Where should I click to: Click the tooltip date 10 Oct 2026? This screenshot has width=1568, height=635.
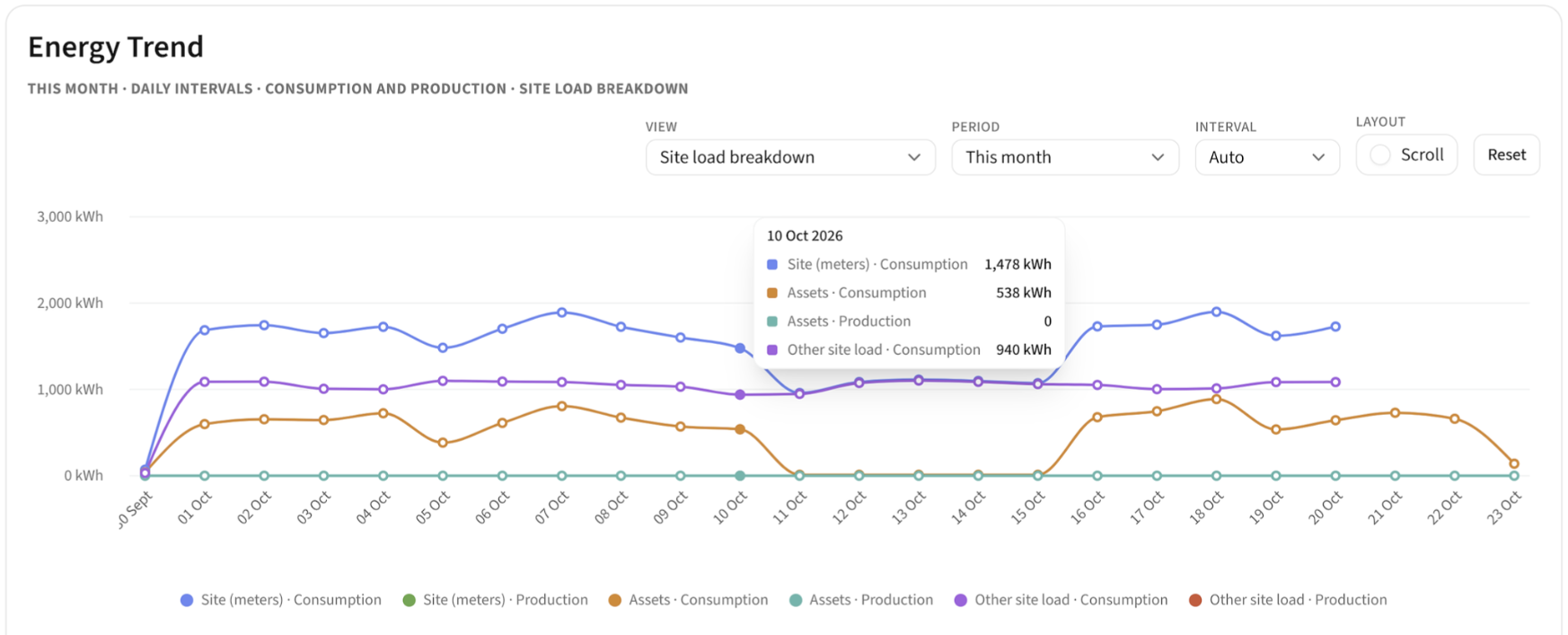click(x=805, y=235)
